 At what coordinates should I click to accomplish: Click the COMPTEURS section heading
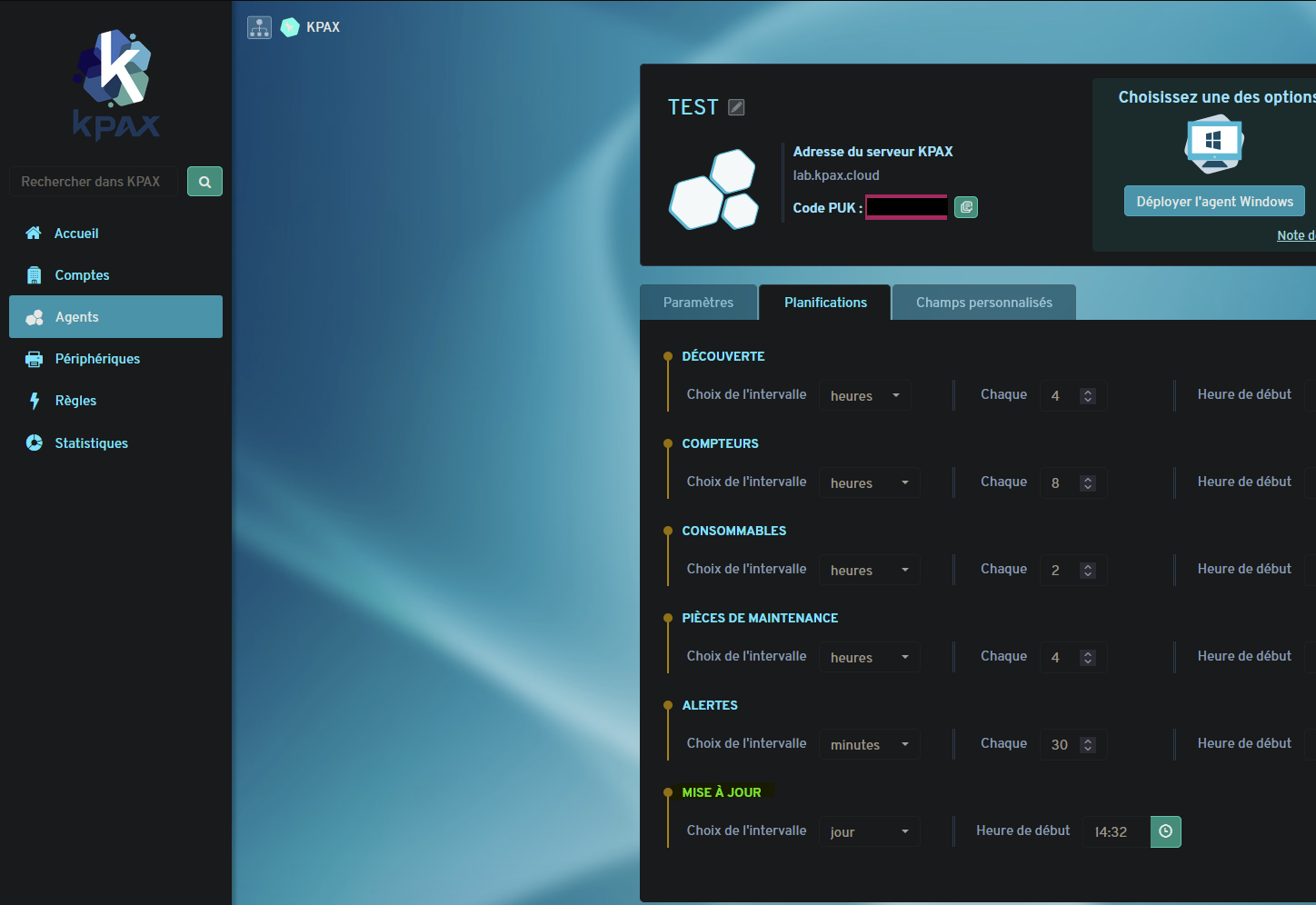click(720, 443)
